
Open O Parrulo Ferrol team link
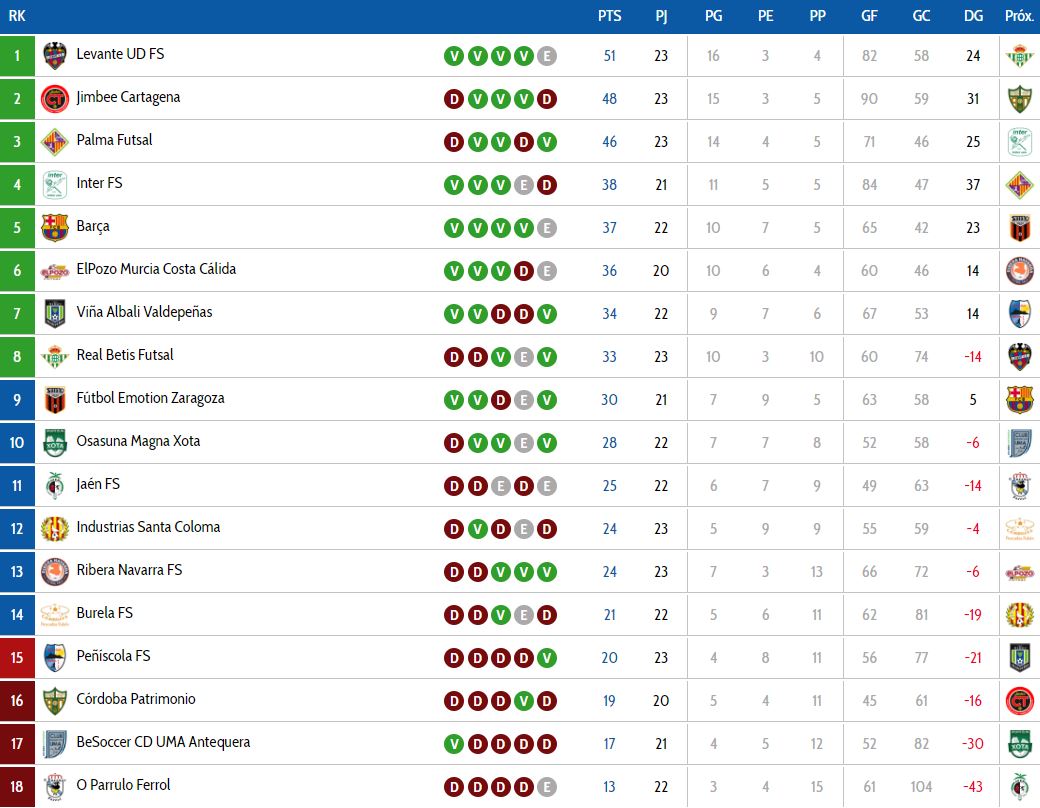pos(123,785)
